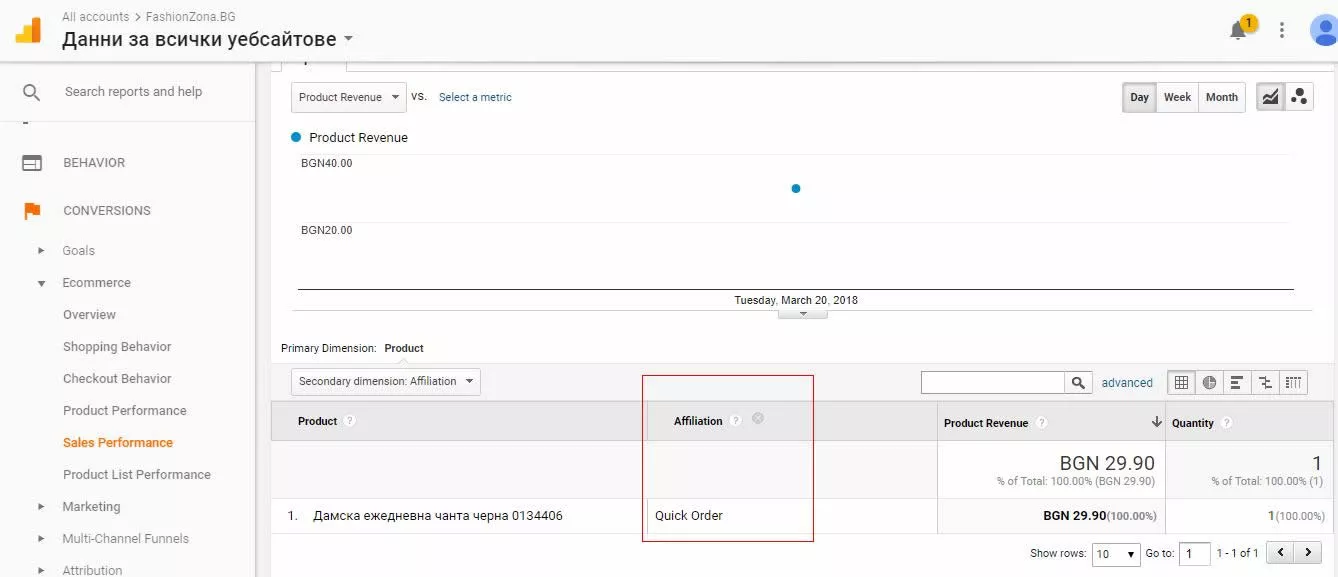
Task: Set chart granularity to Week
Action: click(x=1178, y=97)
